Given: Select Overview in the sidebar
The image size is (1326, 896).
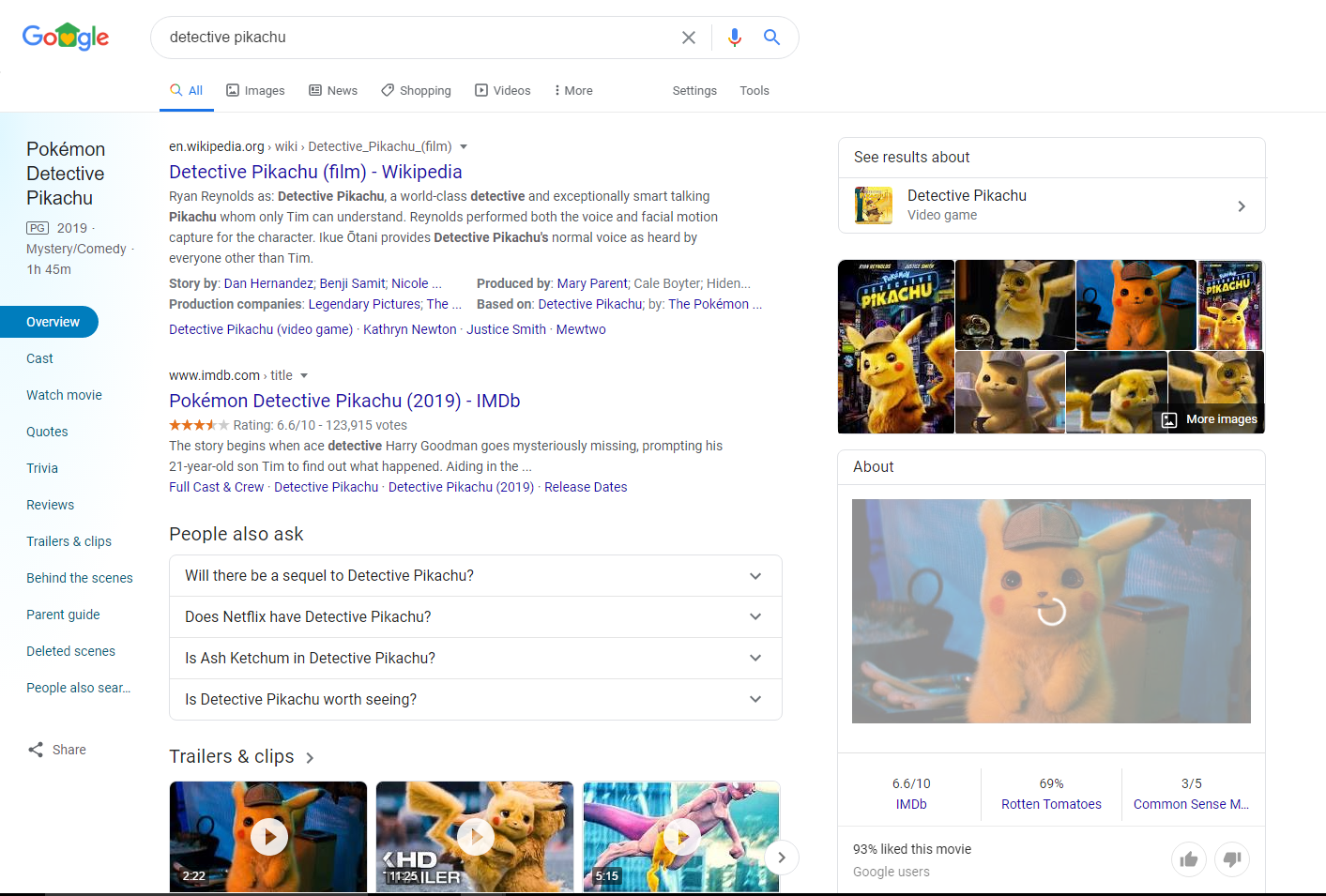Looking at the screenshot, I should pyautogui.click(x=50, y=322).
